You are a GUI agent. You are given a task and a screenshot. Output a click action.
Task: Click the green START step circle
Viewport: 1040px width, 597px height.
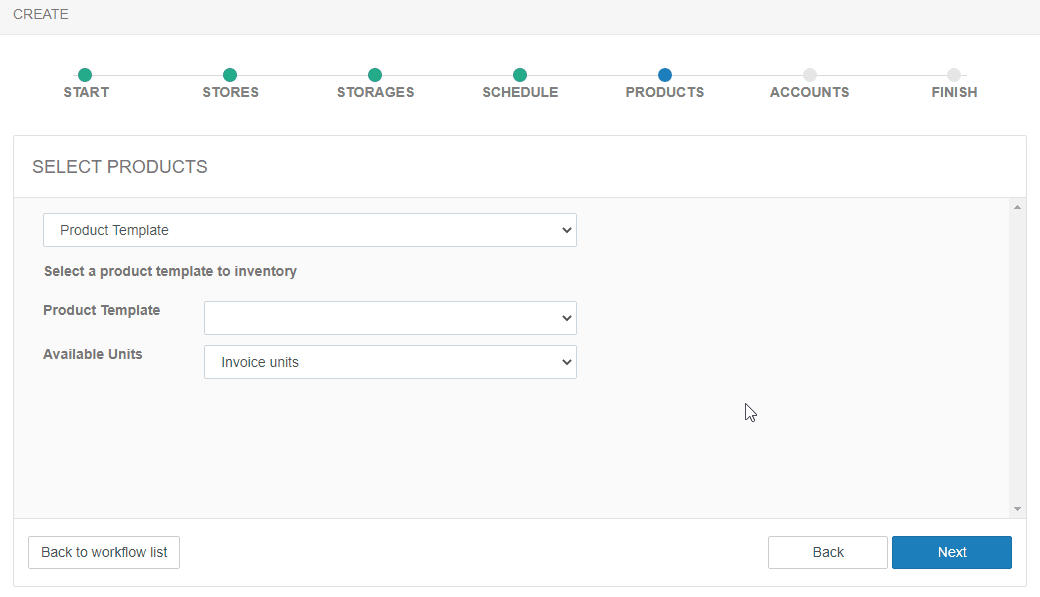point(85,75)
